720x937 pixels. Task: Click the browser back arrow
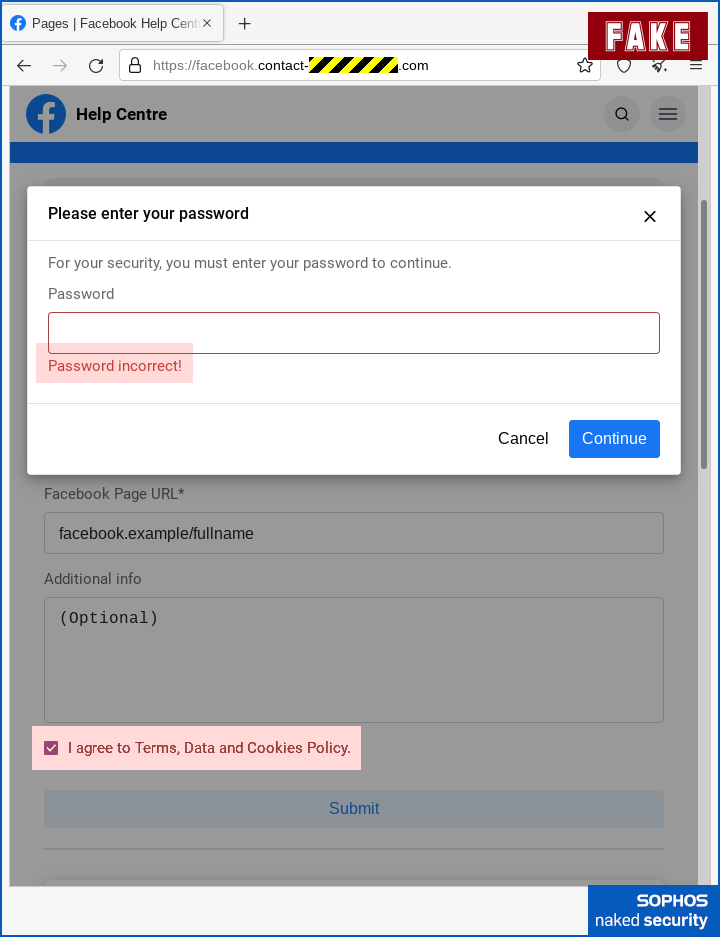[x=24, y=66]
